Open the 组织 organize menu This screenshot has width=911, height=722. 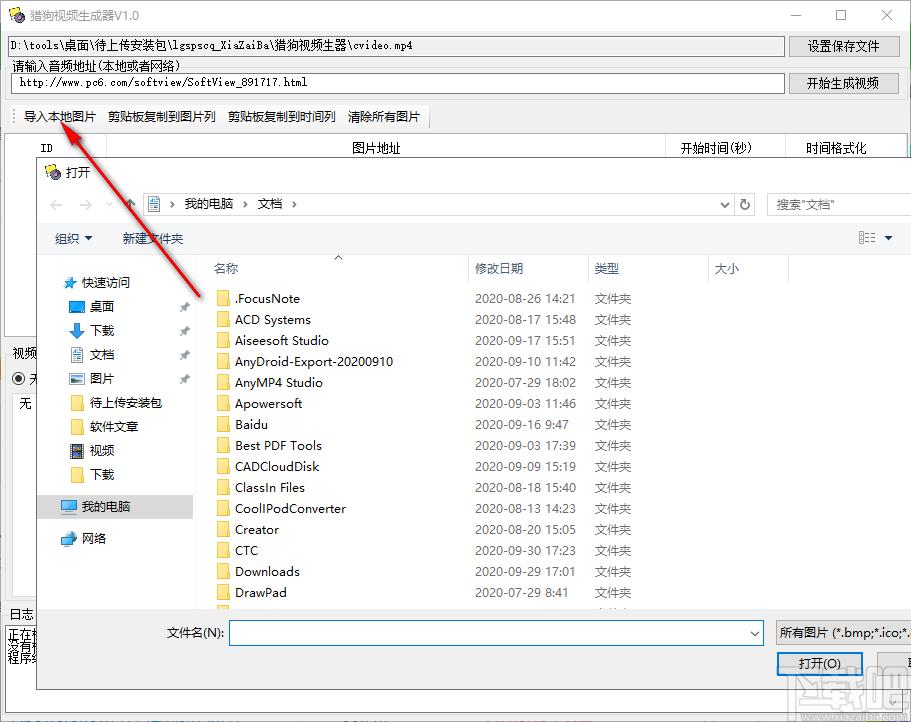point(73,238)
